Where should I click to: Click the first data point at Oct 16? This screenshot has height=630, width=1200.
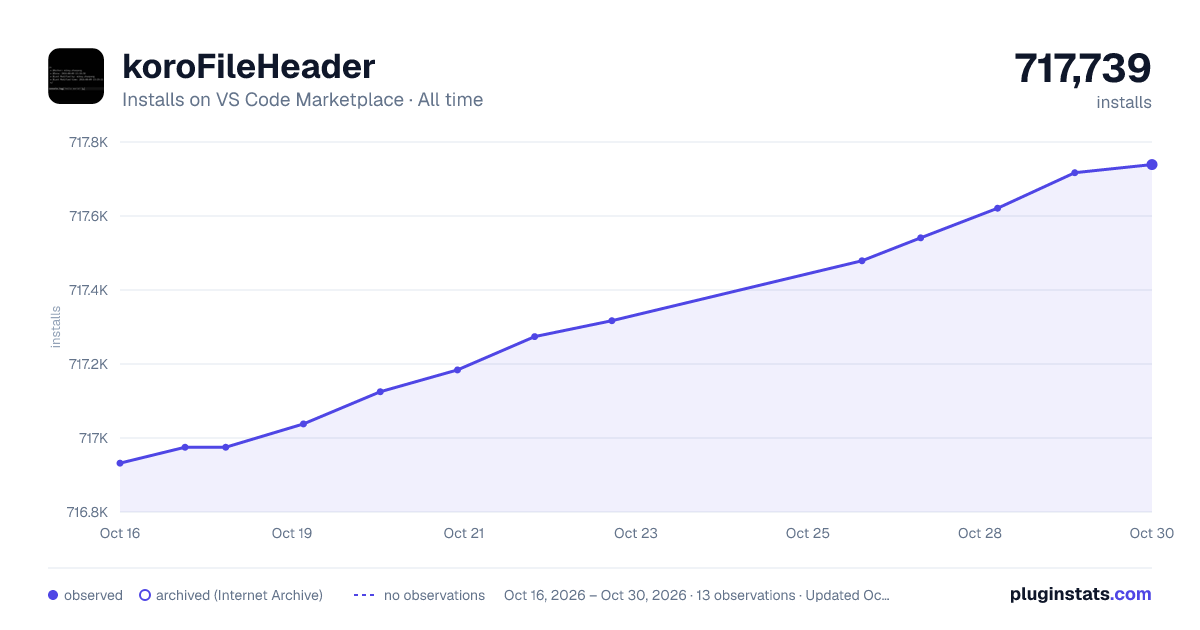120,463
